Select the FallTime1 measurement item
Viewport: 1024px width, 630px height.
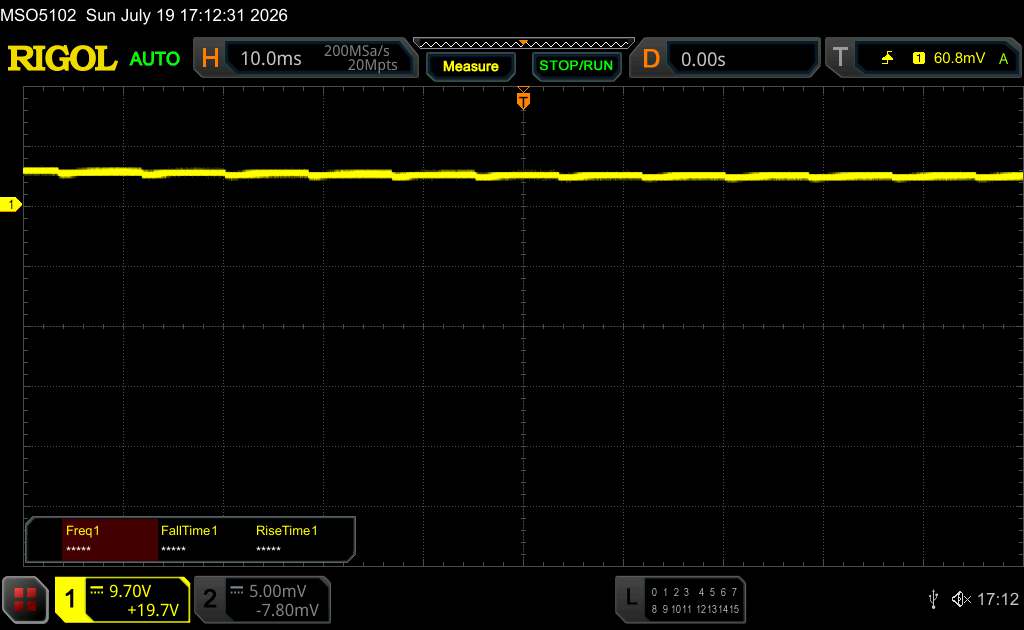(189, 539)
